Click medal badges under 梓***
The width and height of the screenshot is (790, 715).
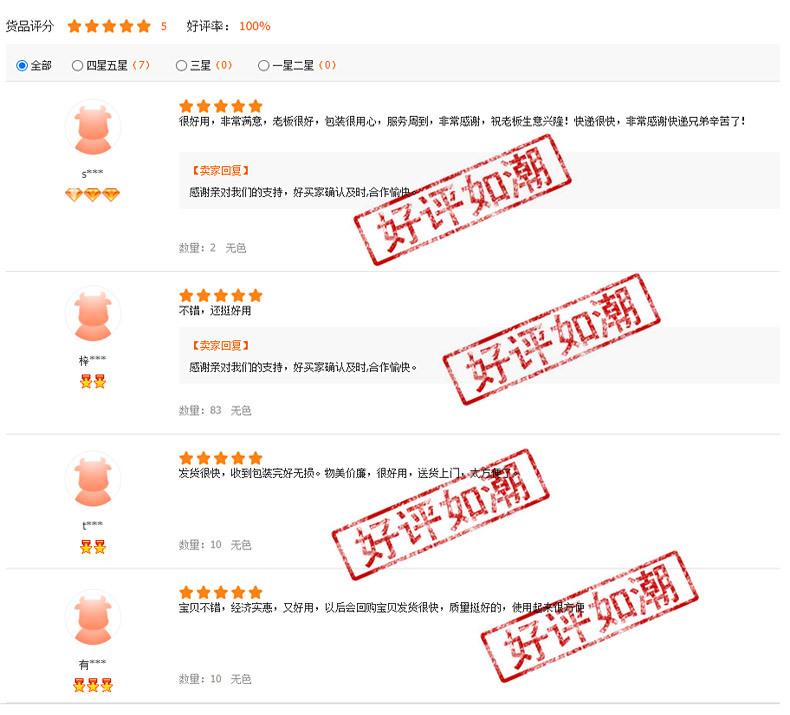click(93, 381)
